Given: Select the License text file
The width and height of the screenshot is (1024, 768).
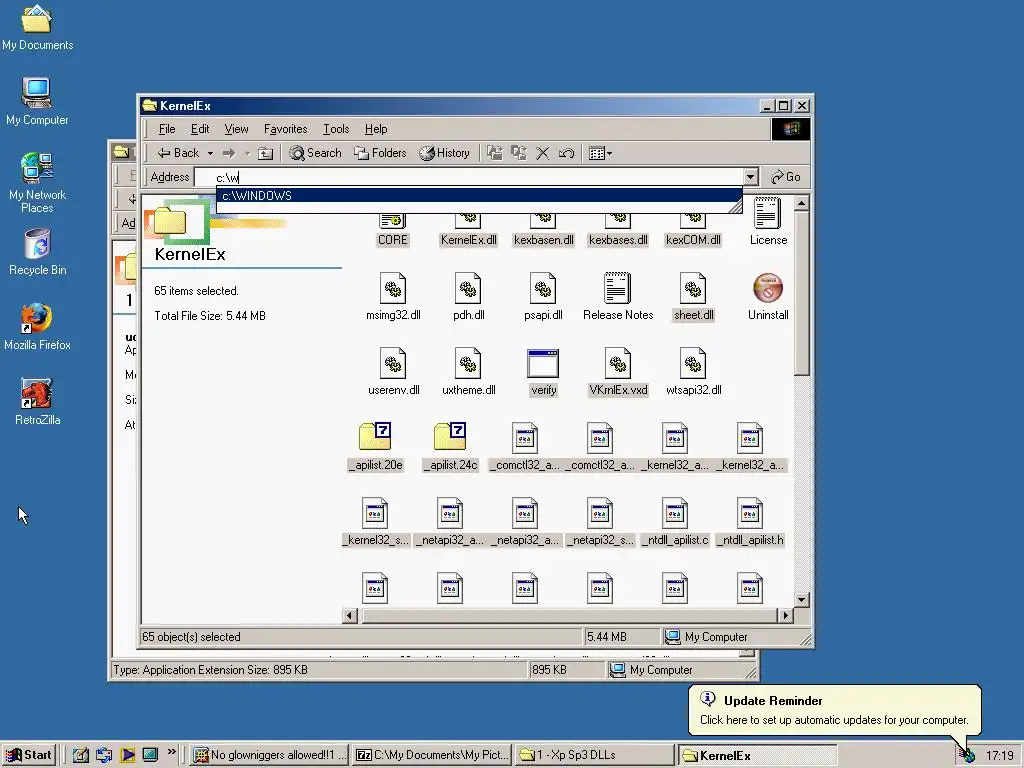Looking at the screenshot, I should tap(768, 222).
